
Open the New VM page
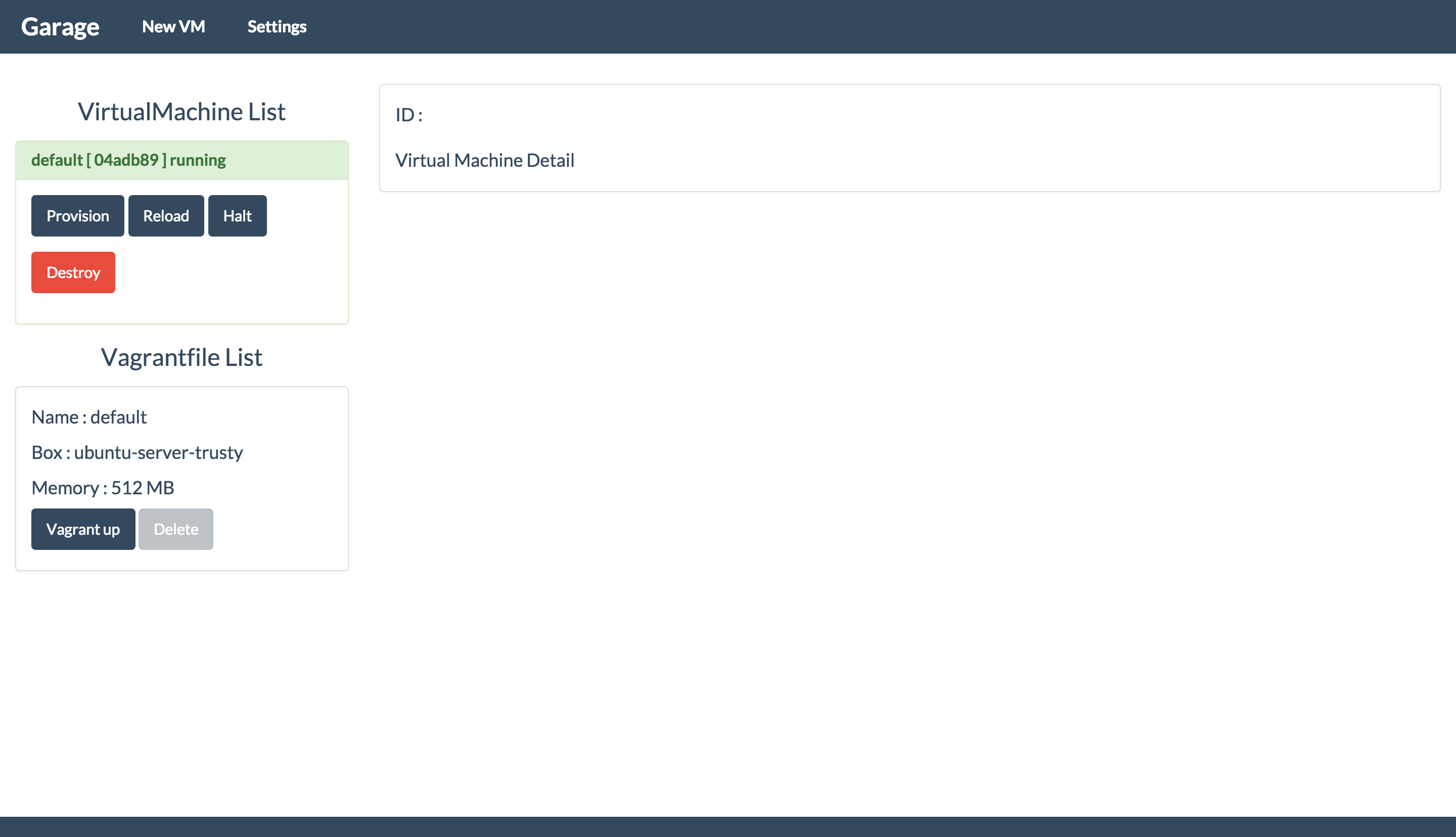click(x=173, y=26)
